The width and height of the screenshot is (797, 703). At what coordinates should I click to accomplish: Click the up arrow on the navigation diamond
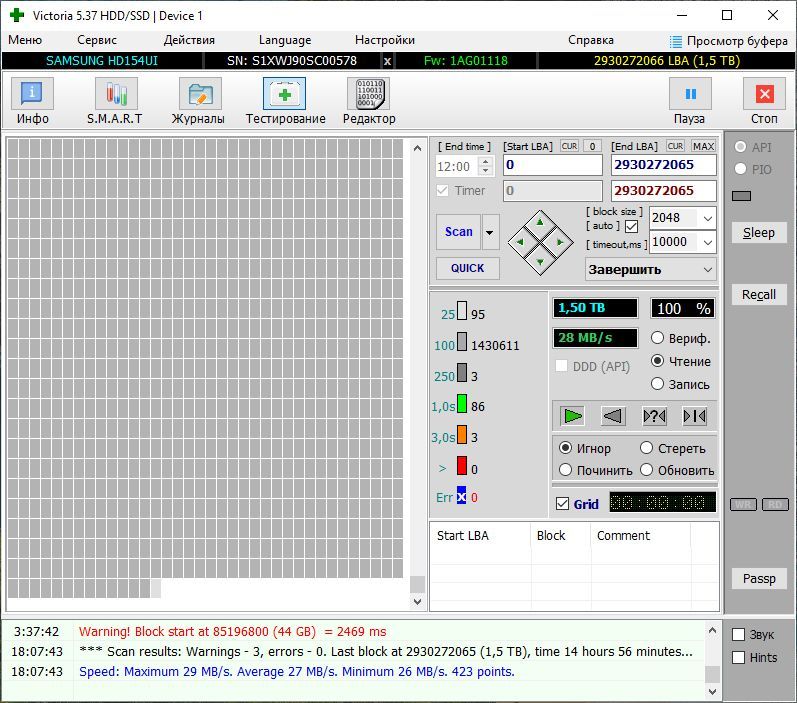pyautogui.click(x=540, y=222)
